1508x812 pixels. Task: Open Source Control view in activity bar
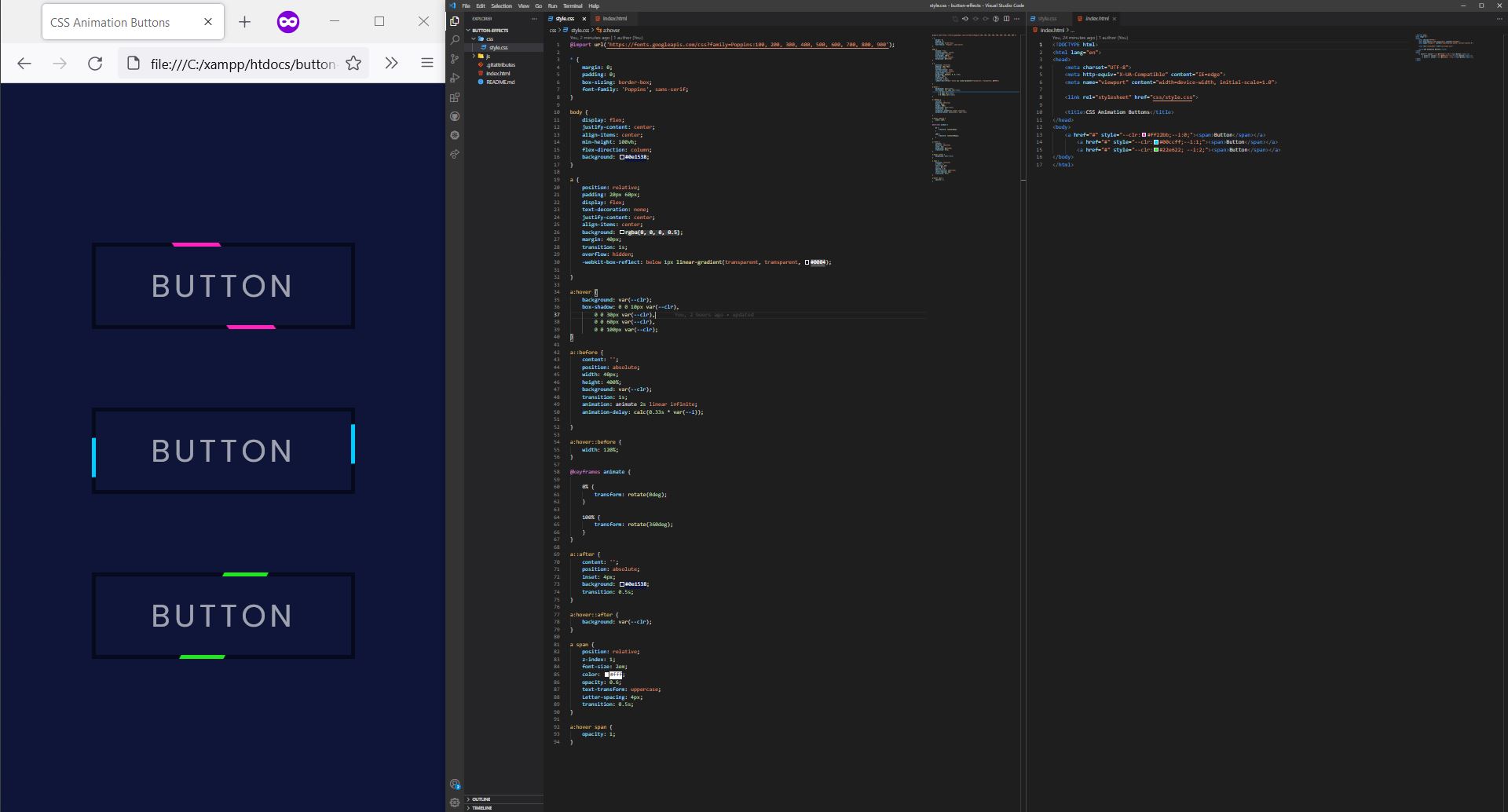[455, 59]
